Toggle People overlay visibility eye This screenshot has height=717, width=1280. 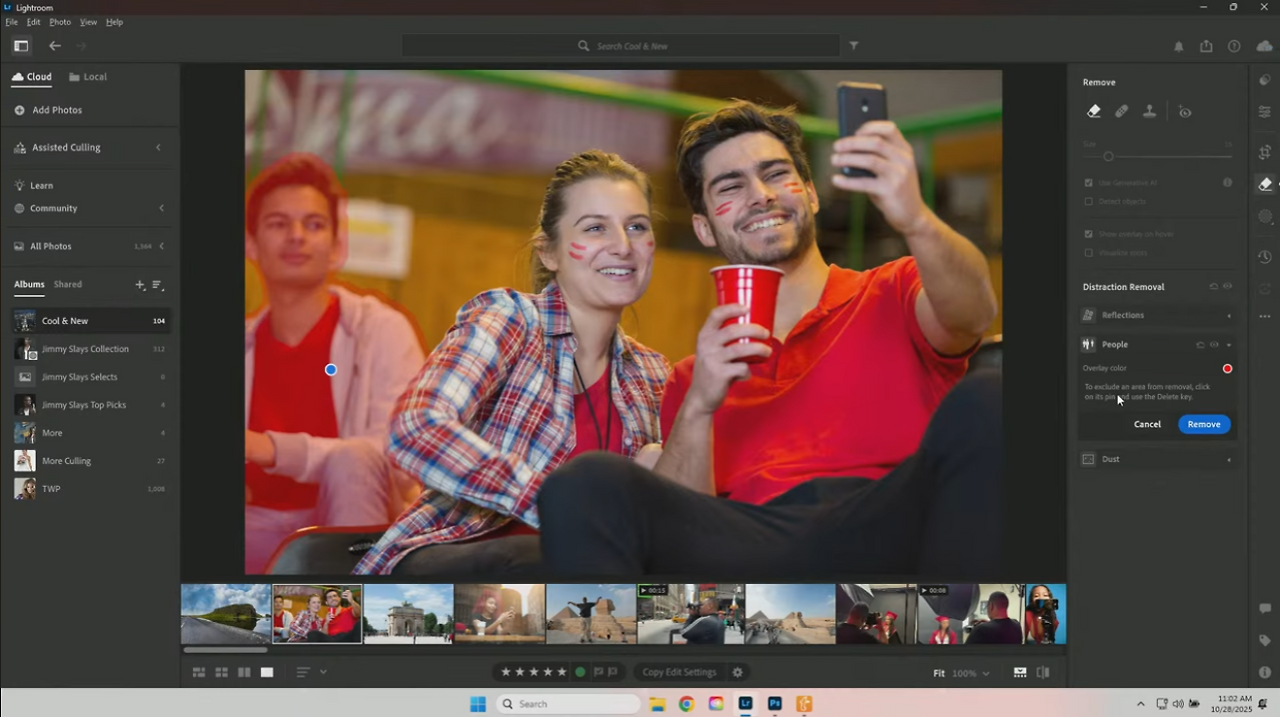[1214, 345]
